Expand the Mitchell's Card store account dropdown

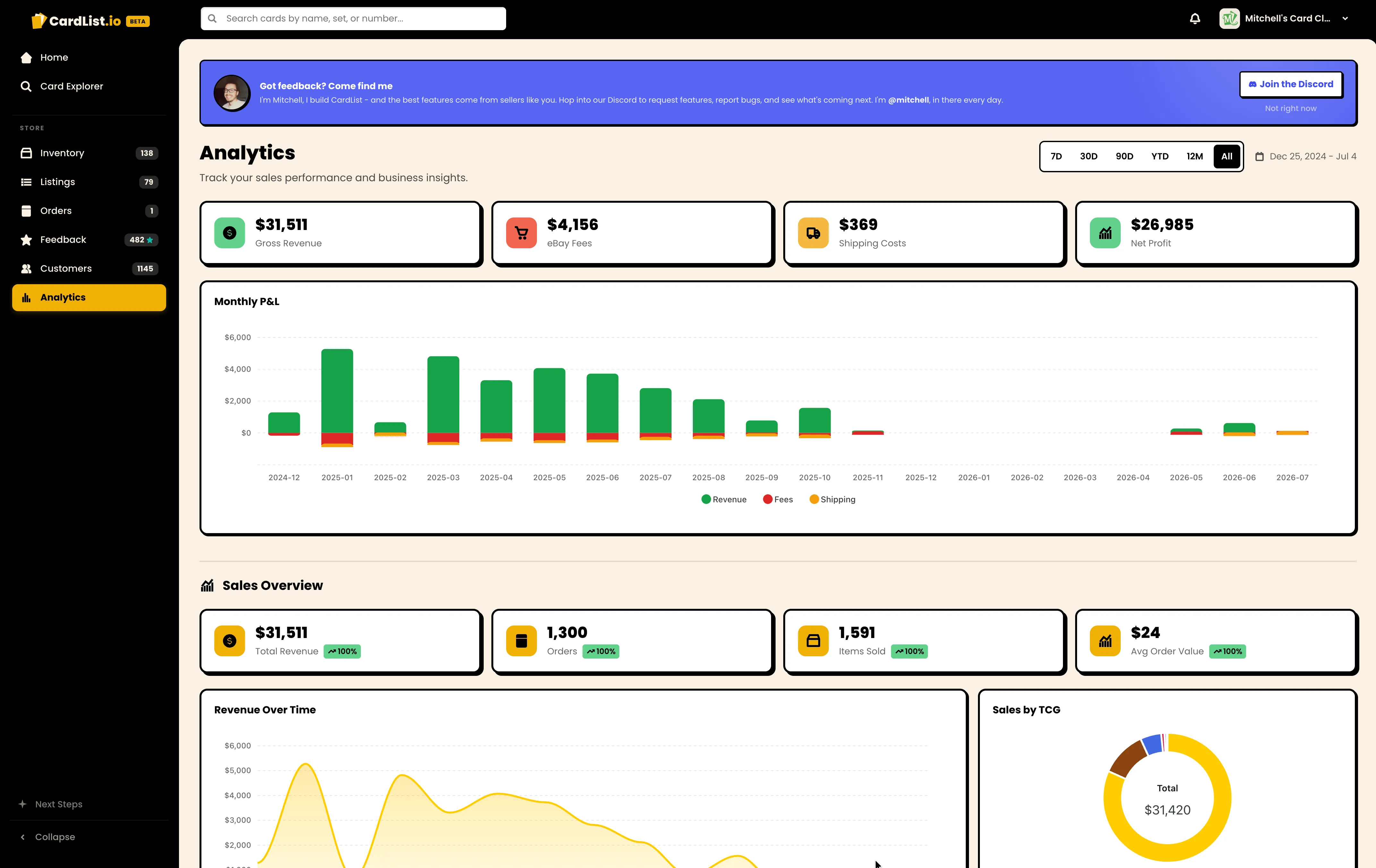point(1345,18)
